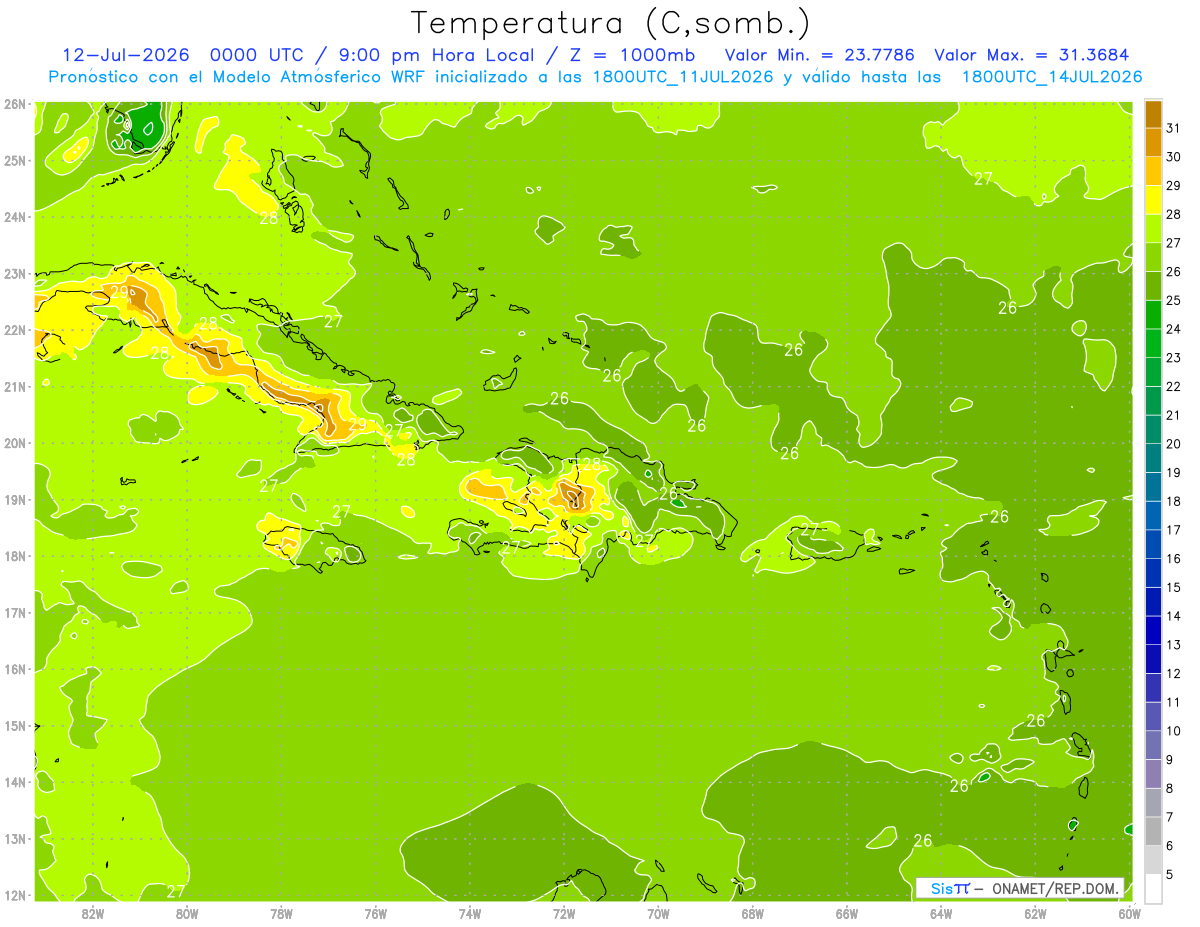Screen dimensions: 1200x927
Task: Click the blue color bar segment between 15 and 16
Action: [x=1153, y=573]
